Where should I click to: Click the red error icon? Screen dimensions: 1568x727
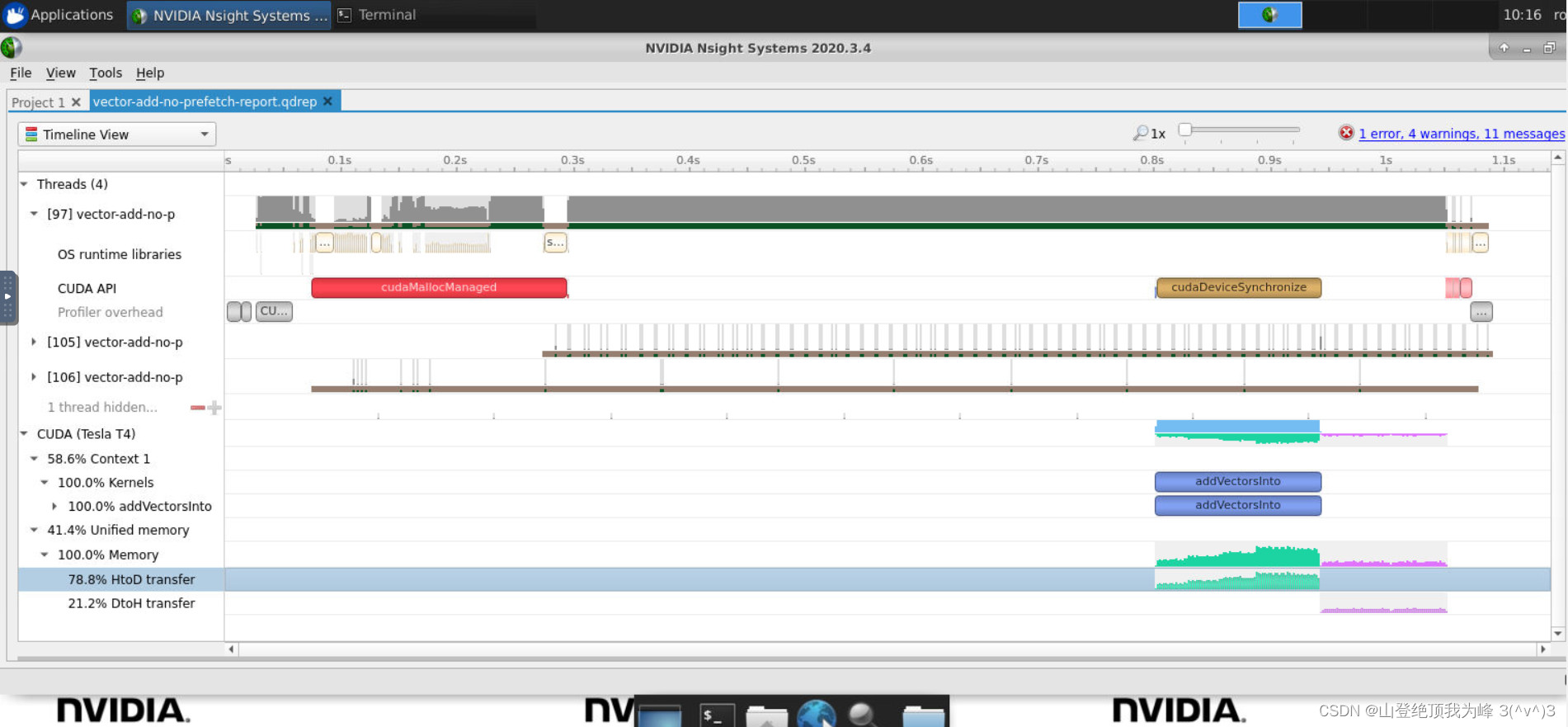click(x=1346, y=133)
